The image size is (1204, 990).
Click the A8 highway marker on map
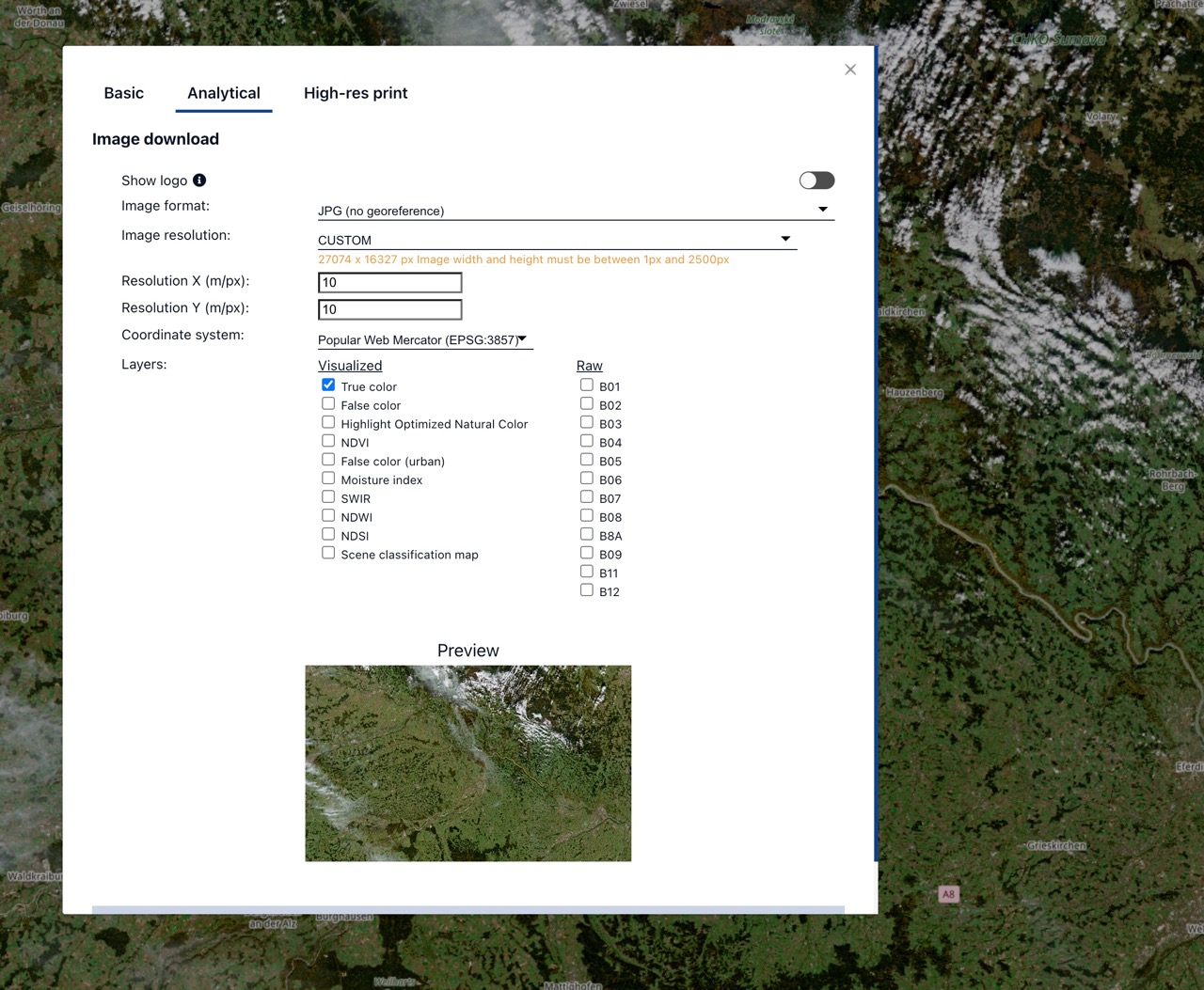[x=948, y=894]
